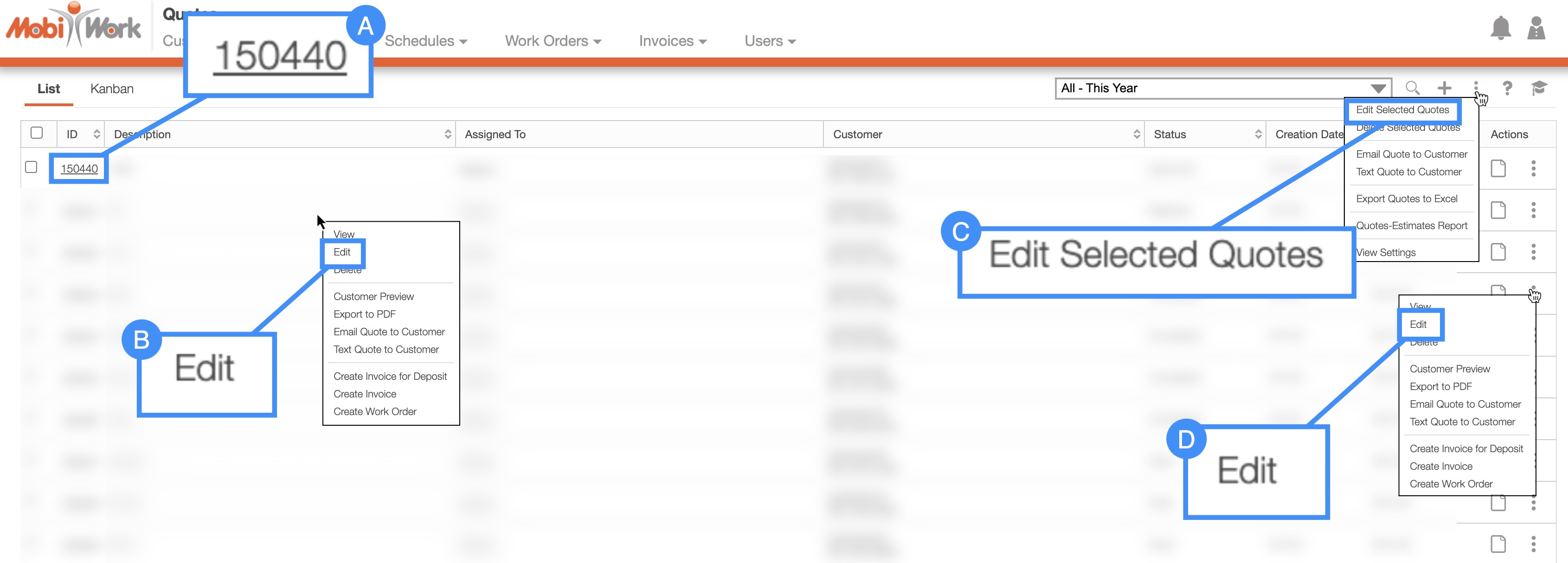Click document icon in quote 150440 row
Image resolution: width=1568 pixels, height=563 pixels.
coord(1498,169)
